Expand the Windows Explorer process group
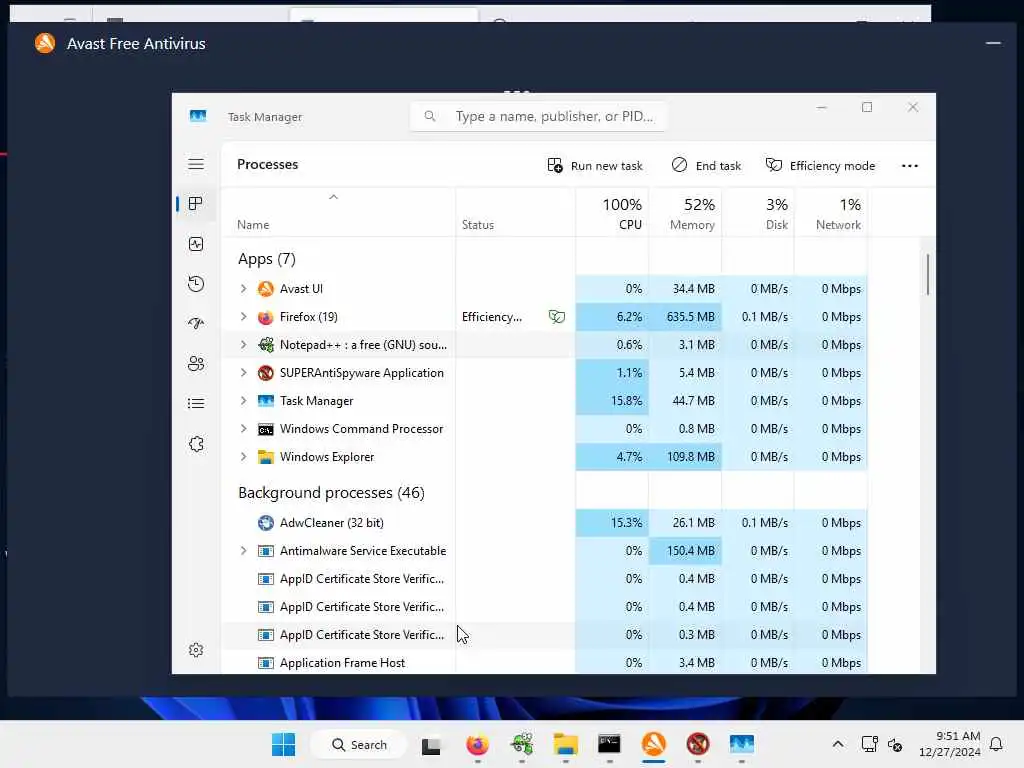 243,457
